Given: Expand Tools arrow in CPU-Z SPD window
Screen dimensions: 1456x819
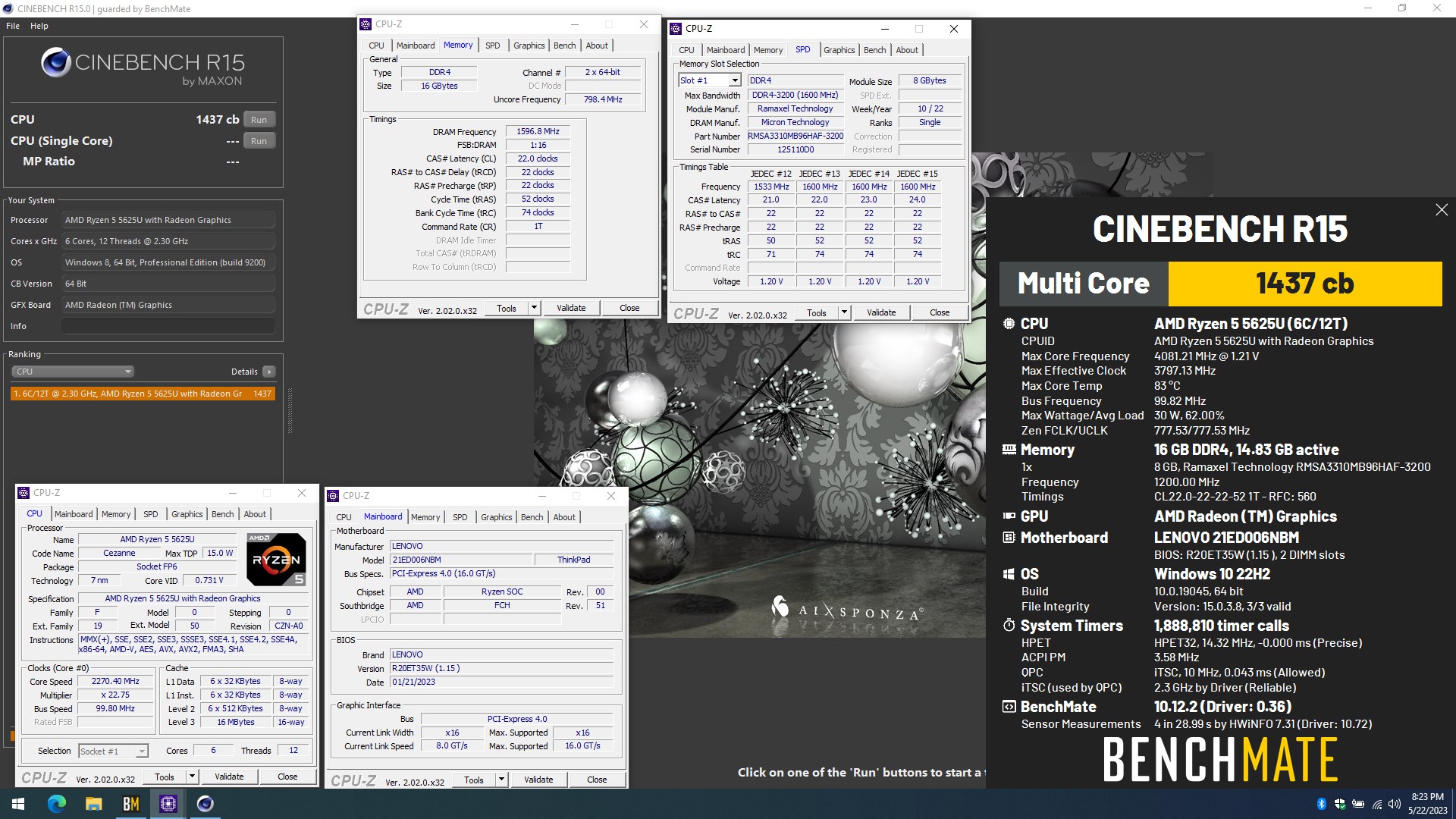Looking at the screenshot, I should pos(844,312).
